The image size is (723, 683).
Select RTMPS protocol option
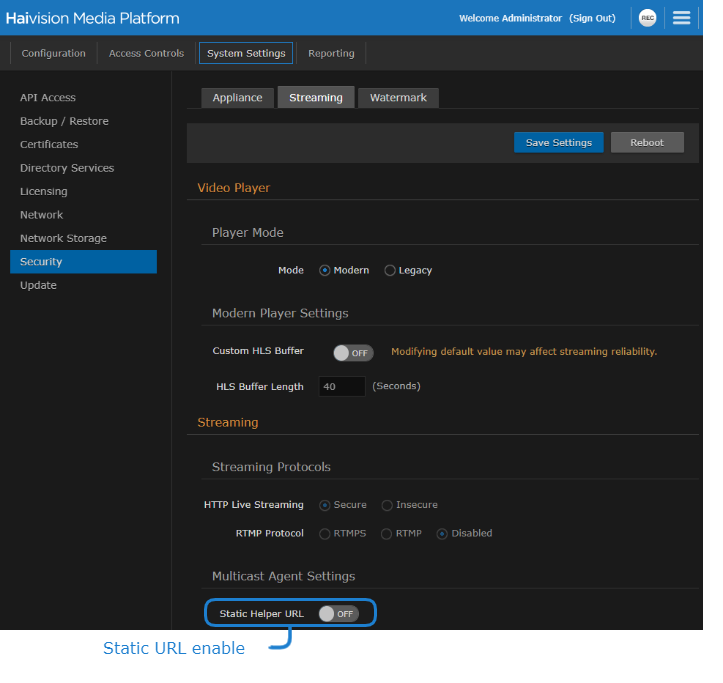coord(325,533)
